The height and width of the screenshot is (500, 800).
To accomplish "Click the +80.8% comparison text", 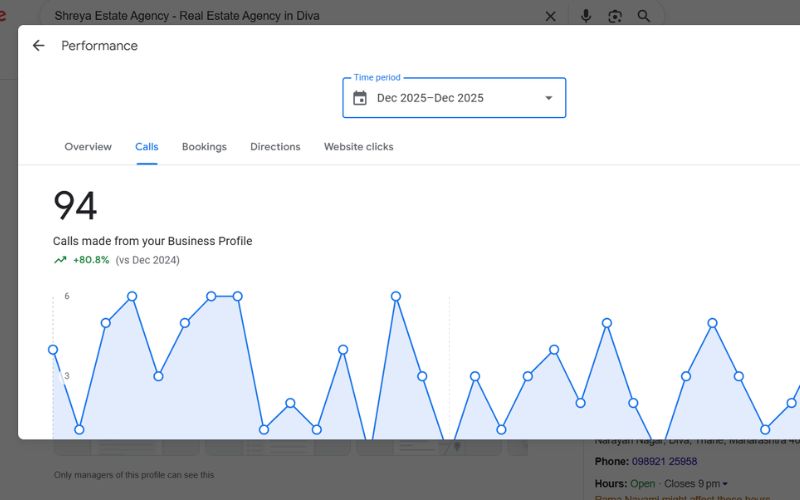I will tap(91, 260).
